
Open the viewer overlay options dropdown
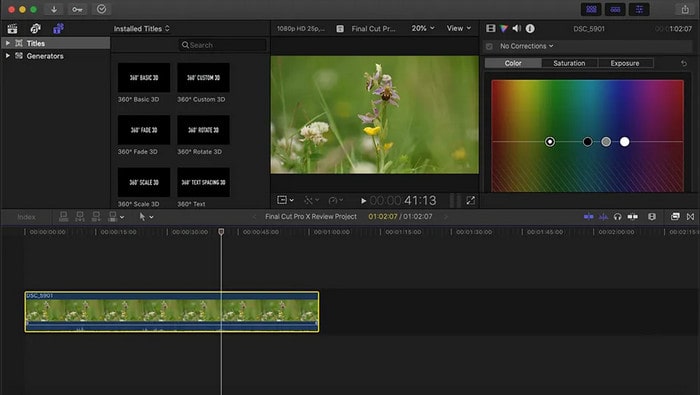pos(285,200)
